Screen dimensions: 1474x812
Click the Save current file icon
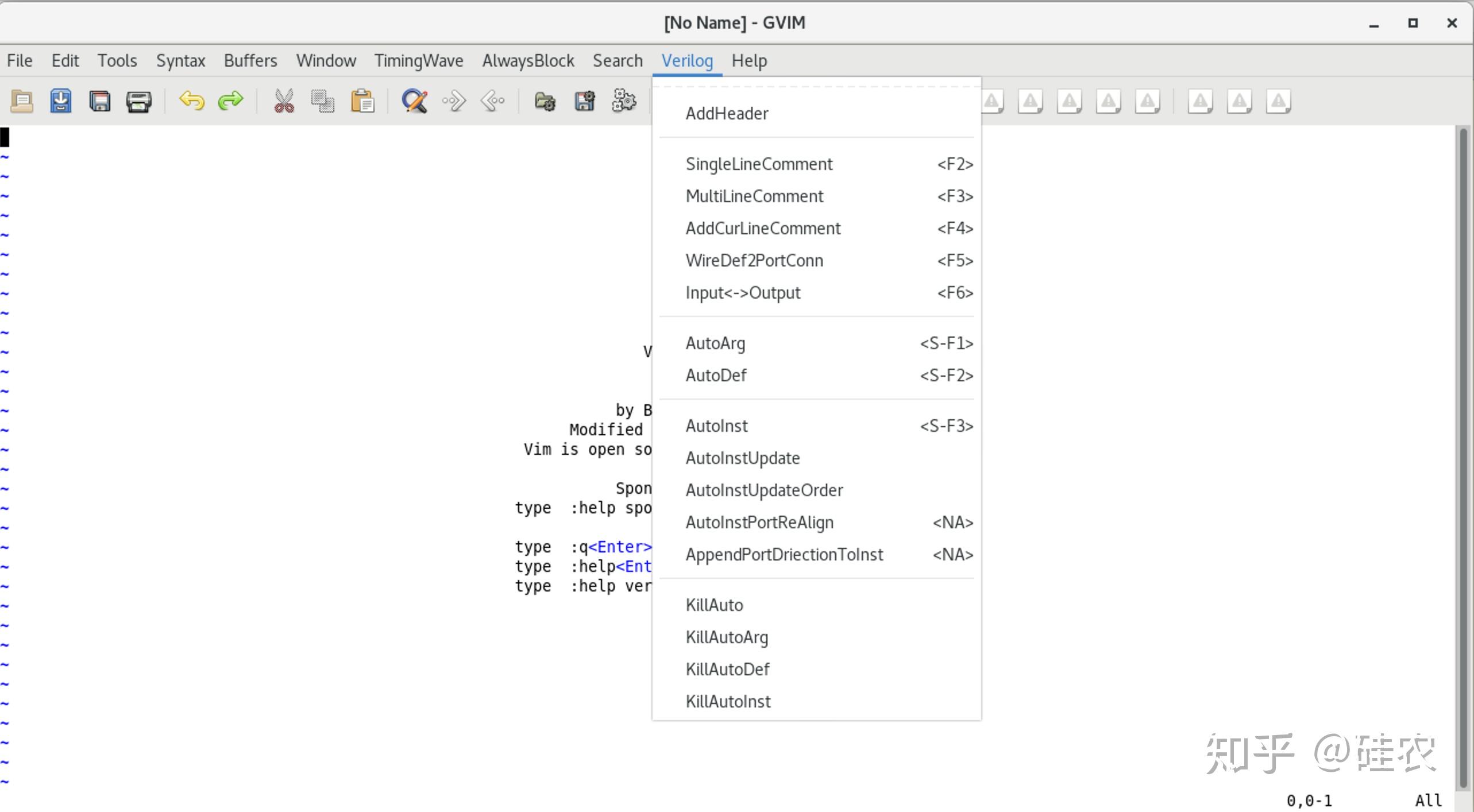pos(61,102)
